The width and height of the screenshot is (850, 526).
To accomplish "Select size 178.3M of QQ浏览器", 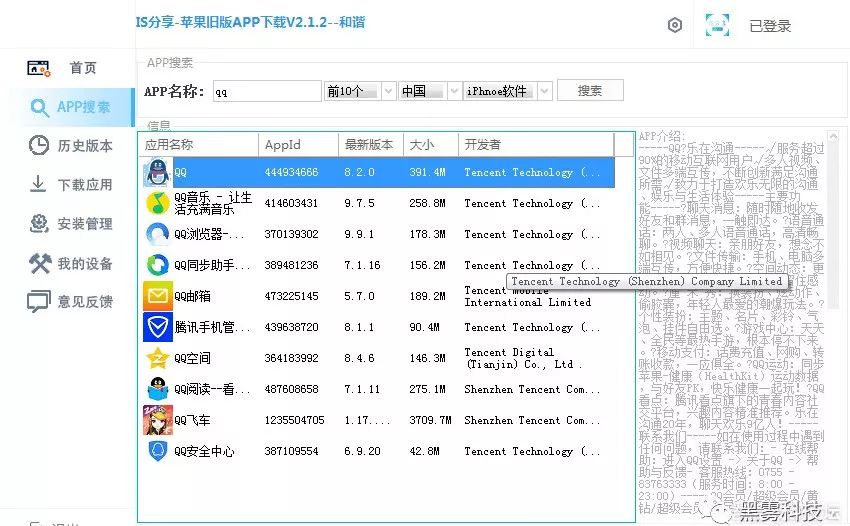I will coord(427,234).
